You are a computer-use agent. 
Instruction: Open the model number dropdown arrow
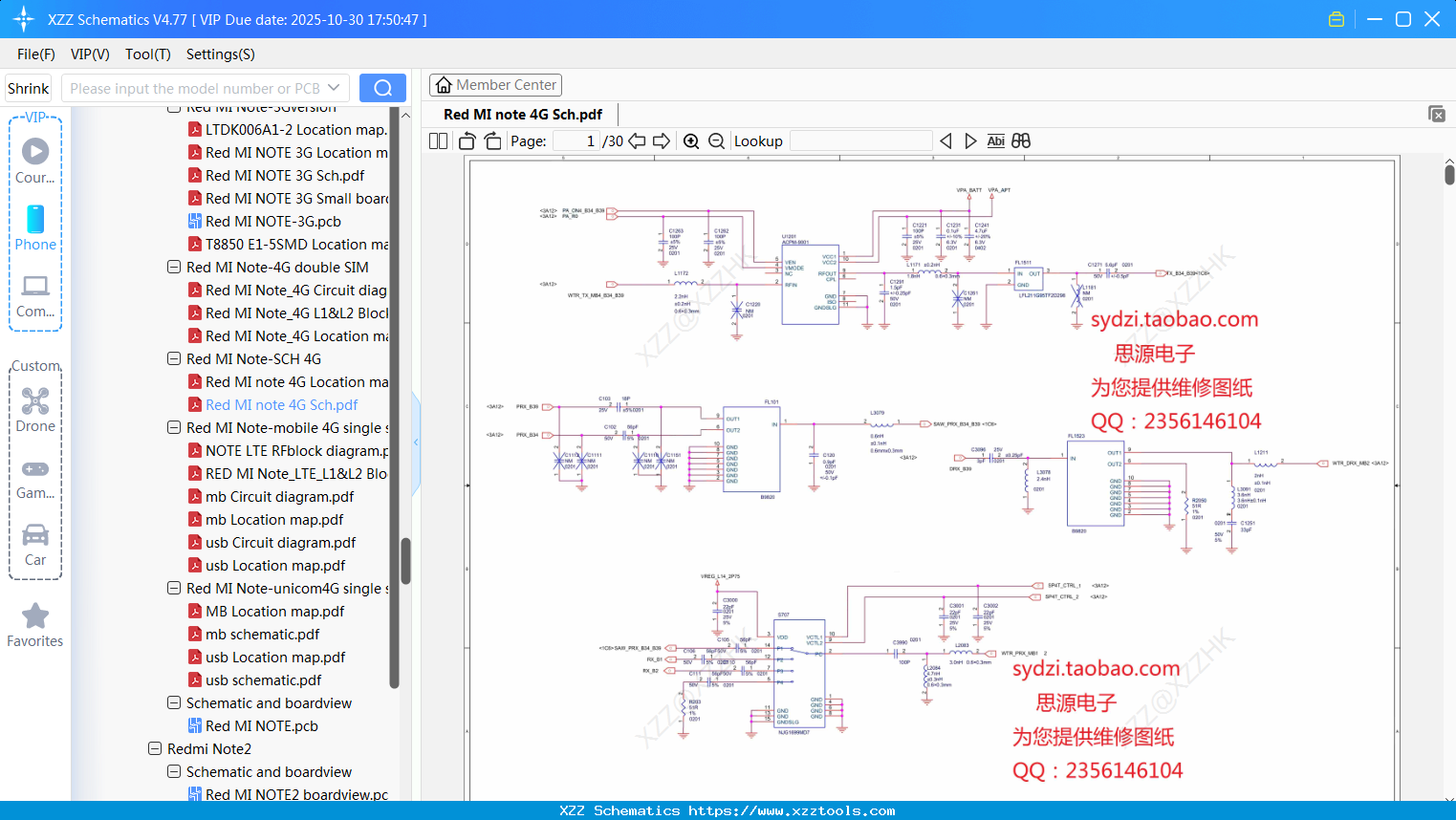click(x=334, y=88)
